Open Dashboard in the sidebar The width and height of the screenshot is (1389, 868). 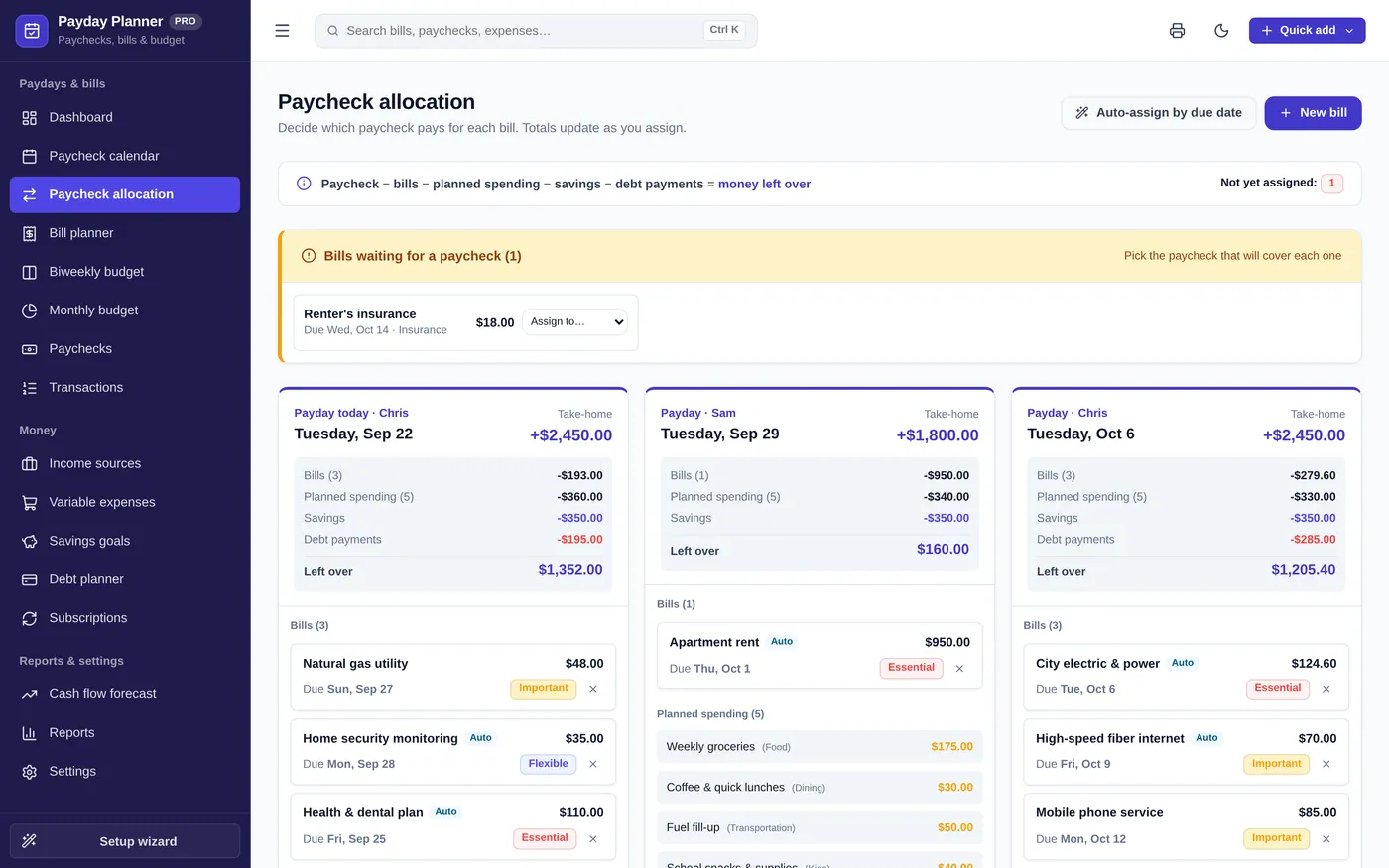click(125, 117)
